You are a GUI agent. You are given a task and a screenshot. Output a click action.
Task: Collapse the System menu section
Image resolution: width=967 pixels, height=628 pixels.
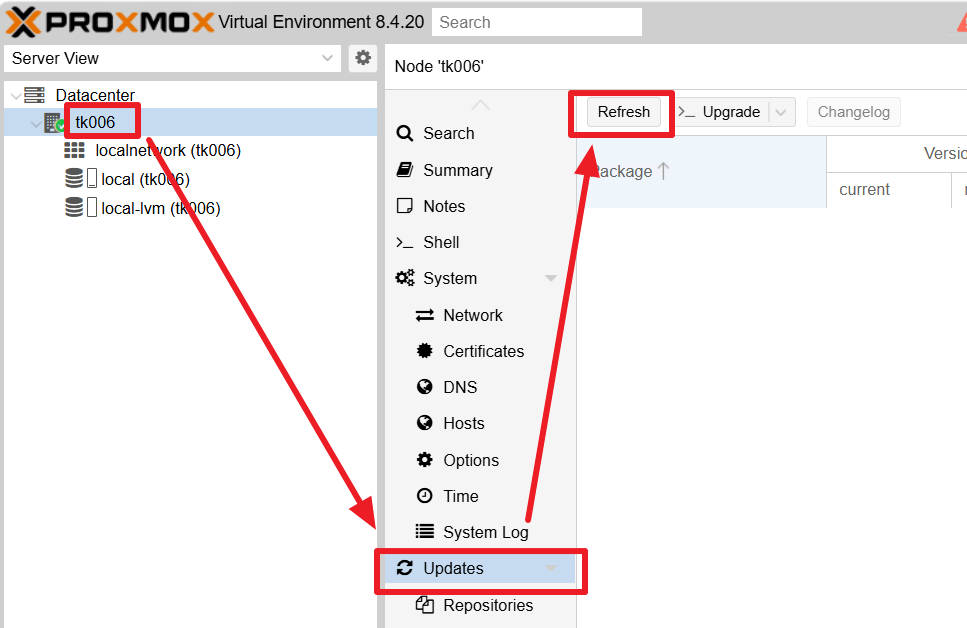551,278
